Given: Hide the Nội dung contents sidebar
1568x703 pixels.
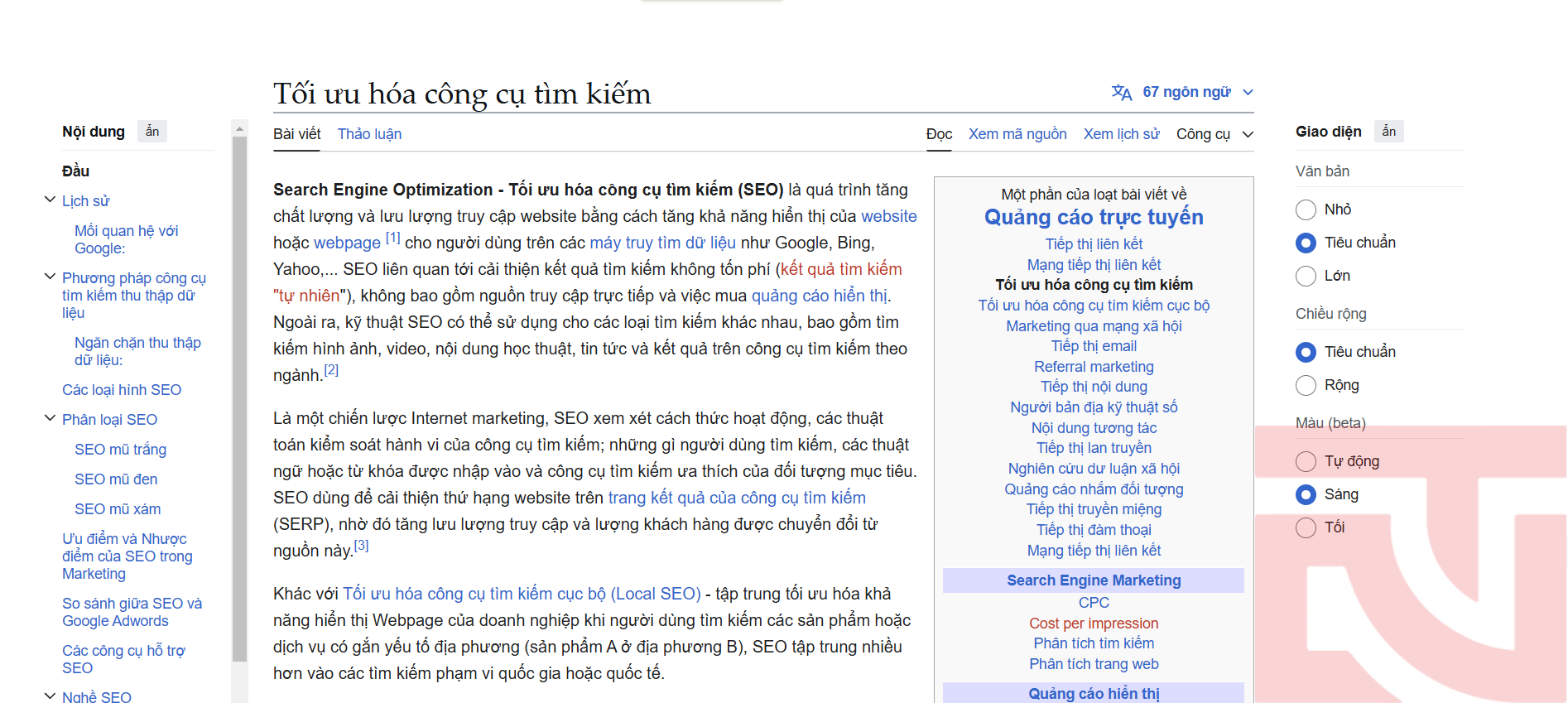Looking at the screenshot, I should point(152,132).
